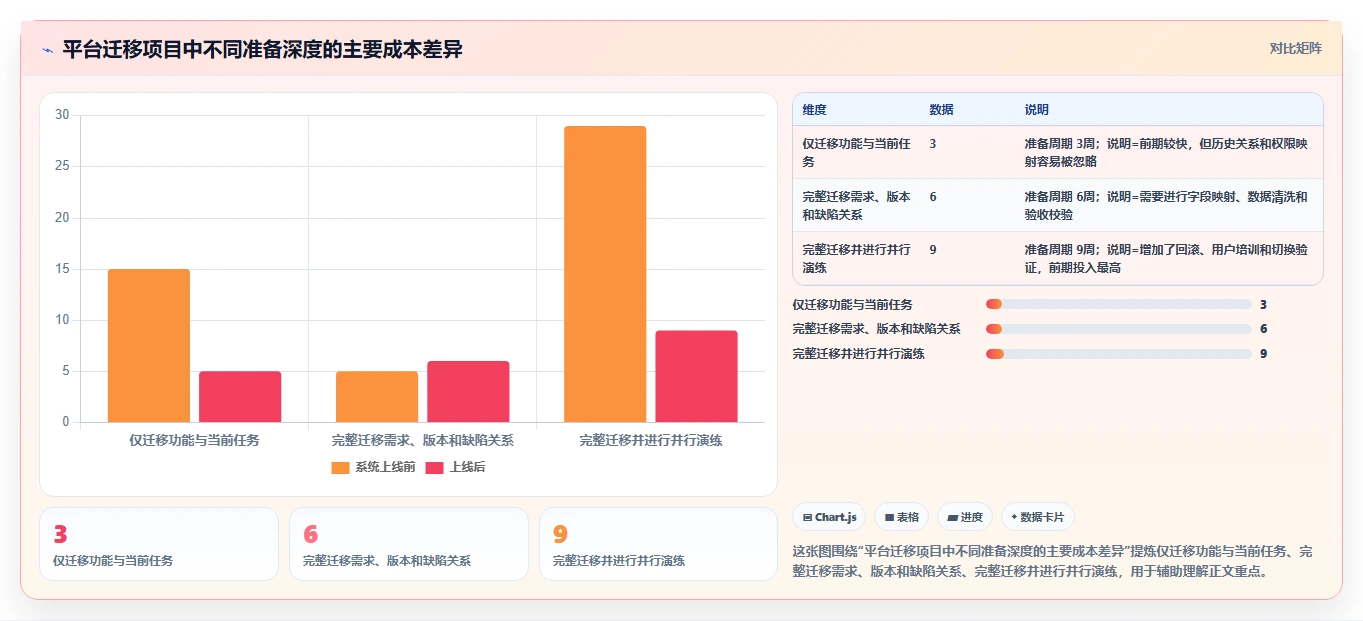Click the y-axis value 15
This screenshot has height=621, width=1363.
click(62, 269)
